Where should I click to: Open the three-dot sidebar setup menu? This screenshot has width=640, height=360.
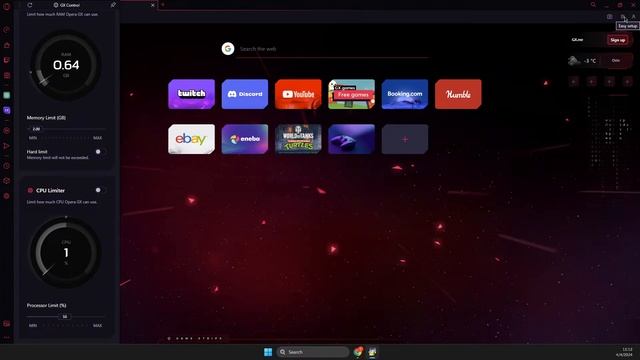point(7,338)
